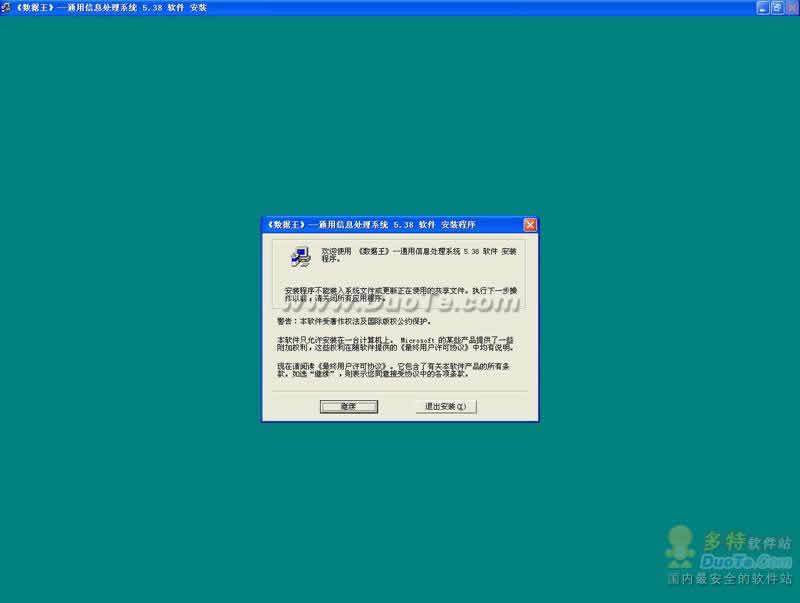Click the computer setup icon in dialog
This screenshot has width=800, height=603.
coord(301,257)
